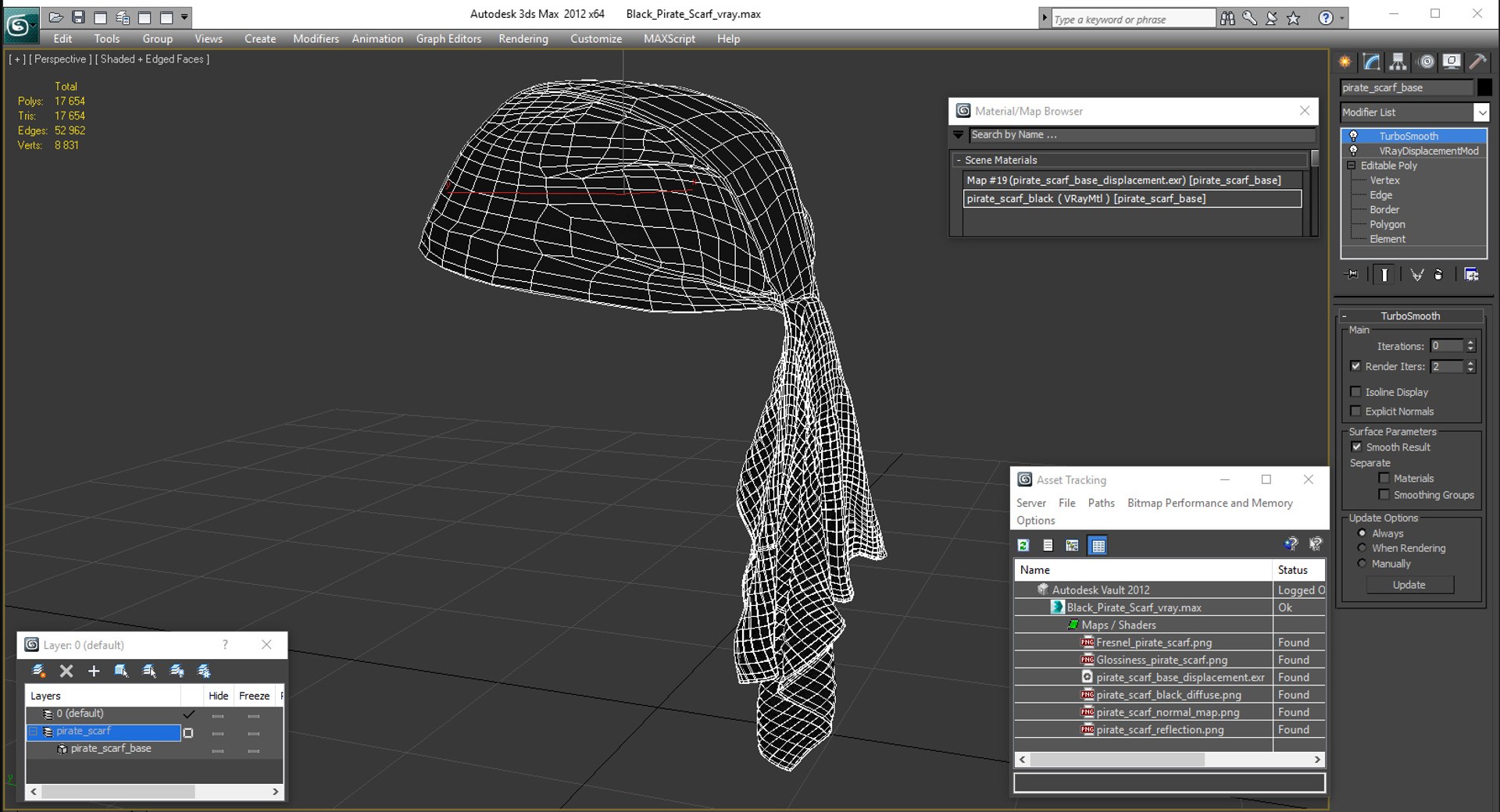Toggle the TurboSmooth modifier lightbulb
Viewport: 1500px width, 812px height.
(1354, 136)
